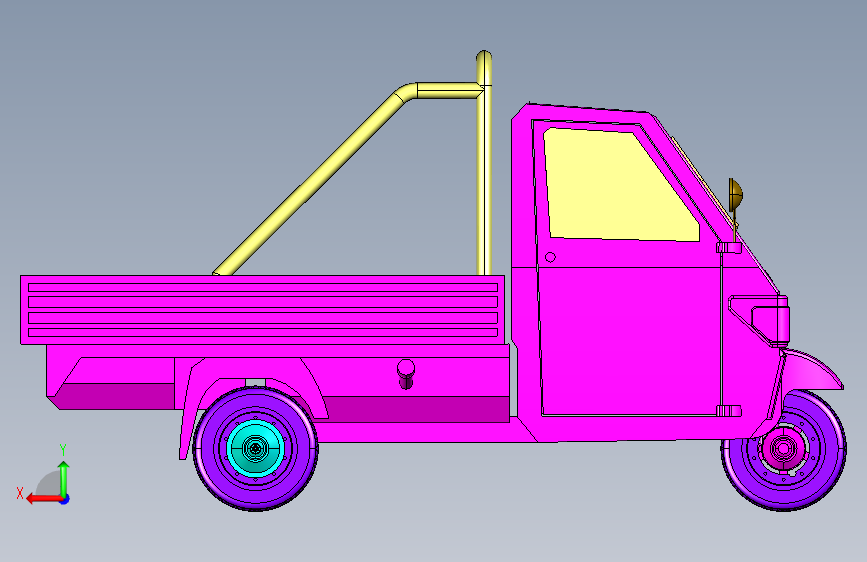Select the cyan rear wheel hub
This screenshot has height=562, width=867.
click(255, 447)
